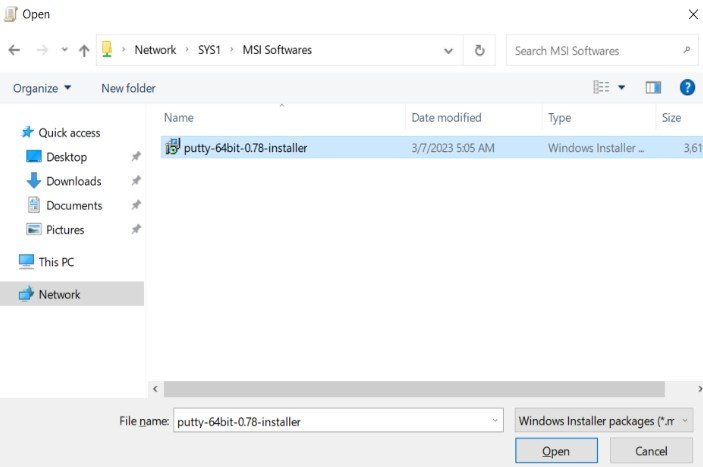Click the Open button
The height and width of the screenshot is (467, 703).
click(556, 451)
